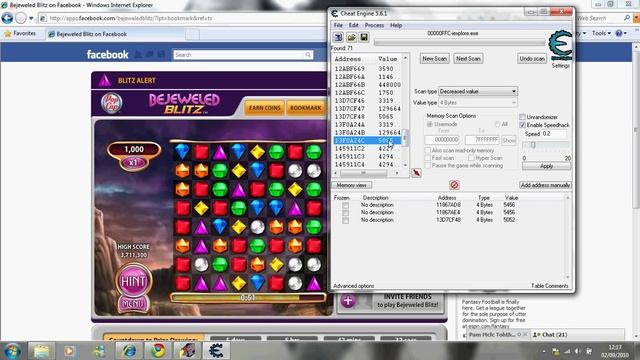Open the media player taskbar icon
This screenshot has height=360, width=640.
(x=69, y=351)
